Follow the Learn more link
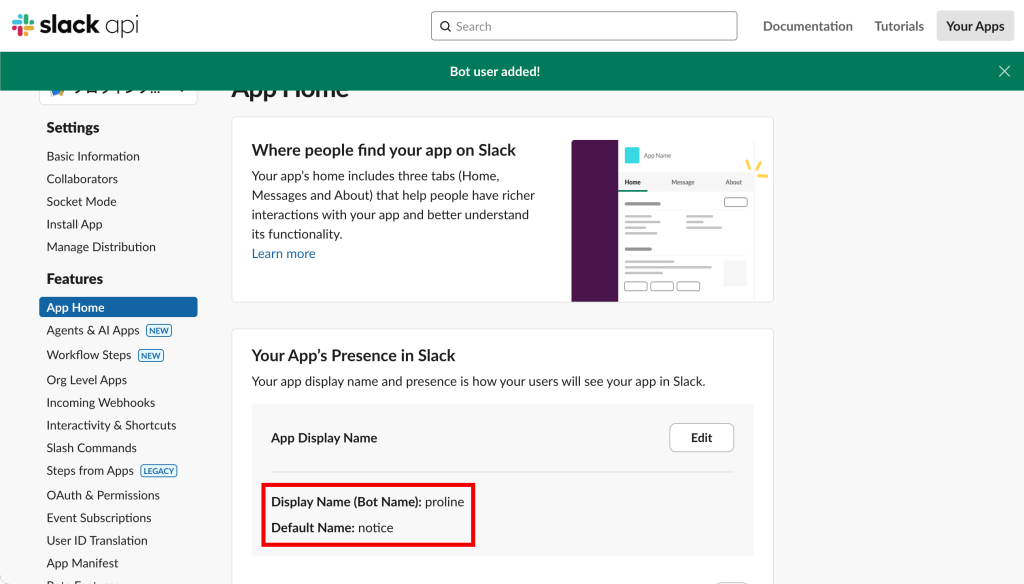 coord(283,254)
